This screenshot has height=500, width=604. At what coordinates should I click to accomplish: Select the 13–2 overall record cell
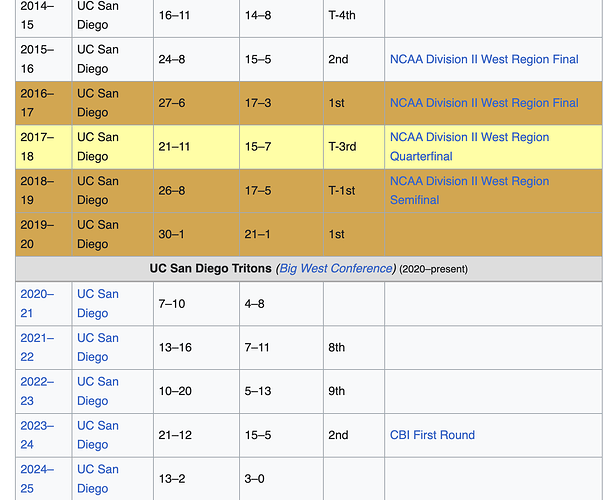196,478
